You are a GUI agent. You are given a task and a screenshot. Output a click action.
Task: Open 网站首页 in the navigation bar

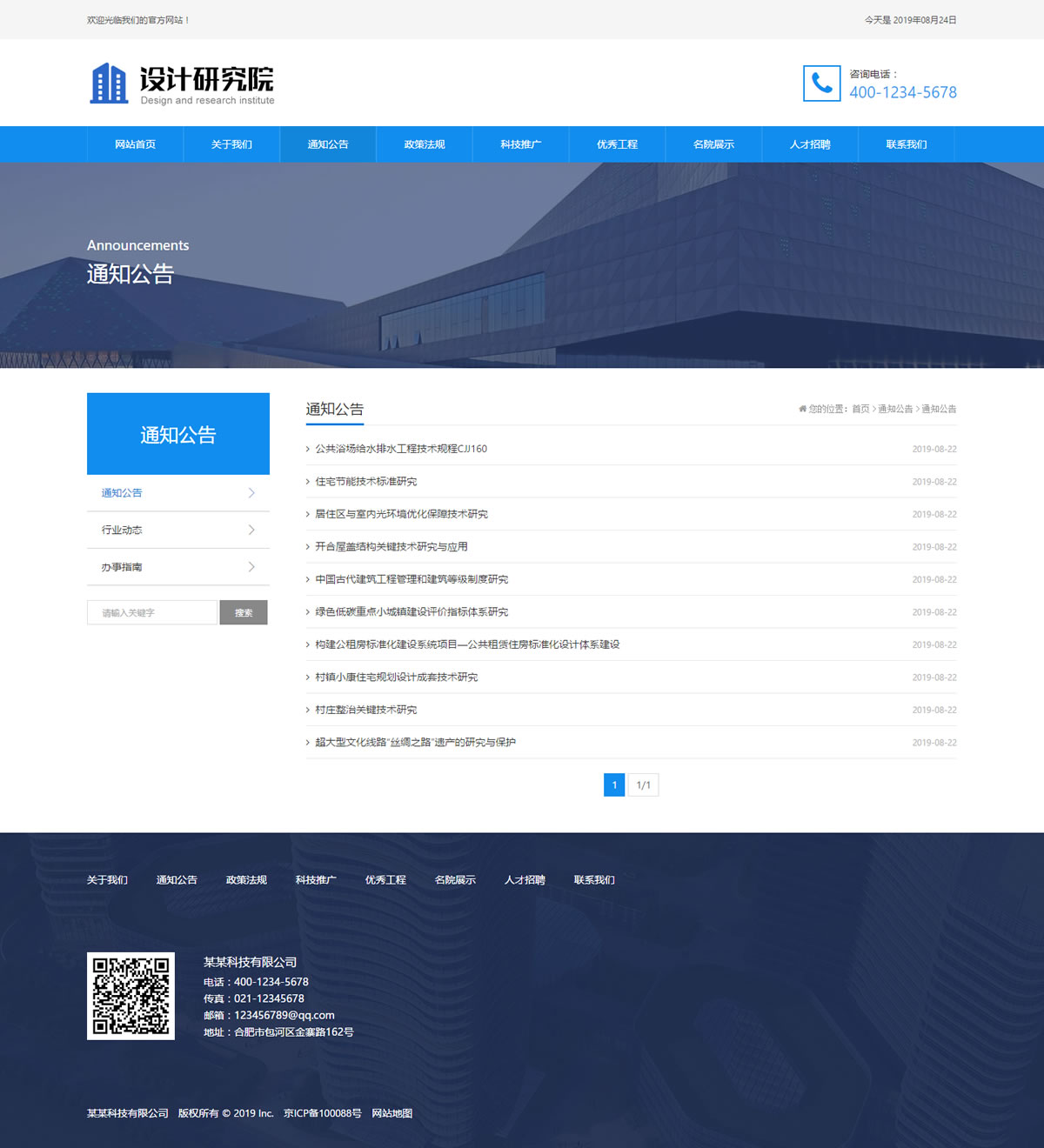click(135, 144)
